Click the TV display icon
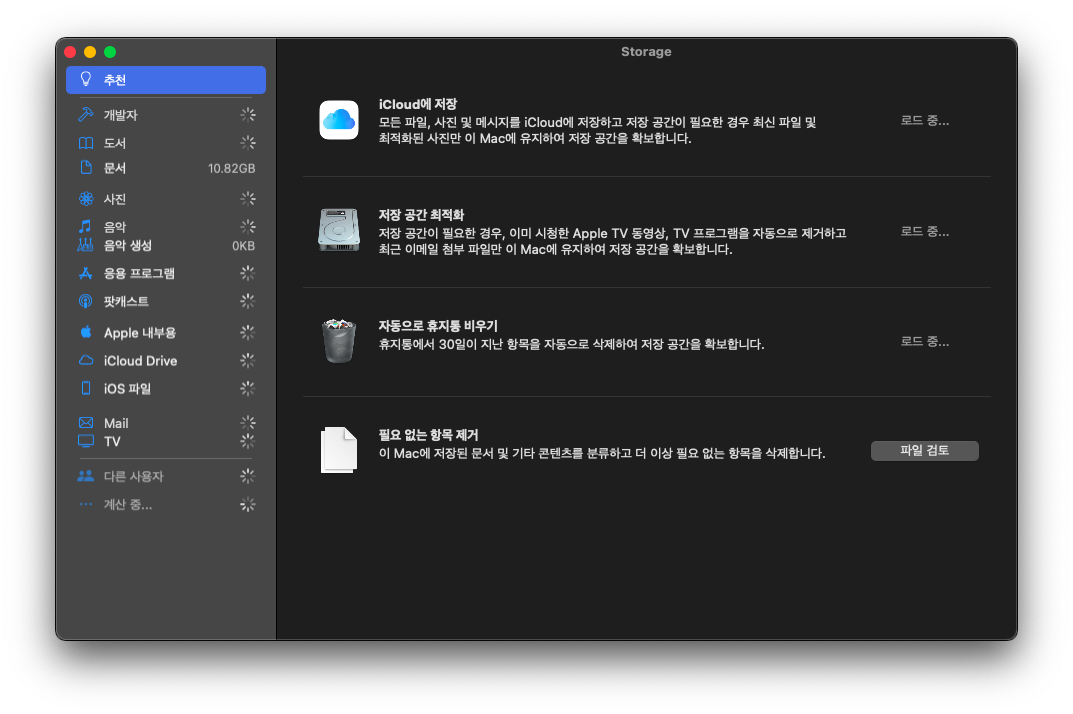1073x714 pixels. pyautogui.click(x=86, y=442)
